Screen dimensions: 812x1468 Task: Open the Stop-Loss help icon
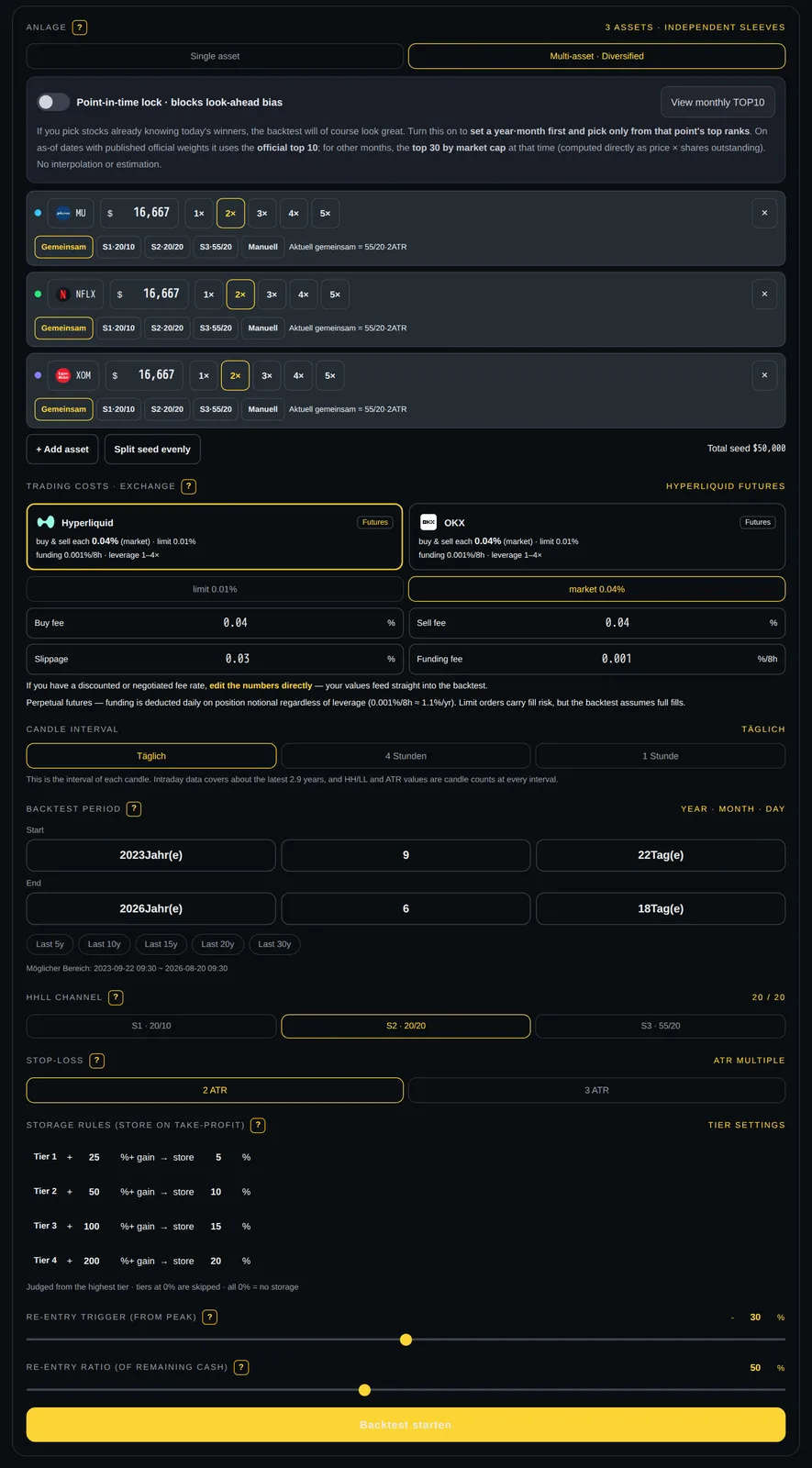(97, 1061)
